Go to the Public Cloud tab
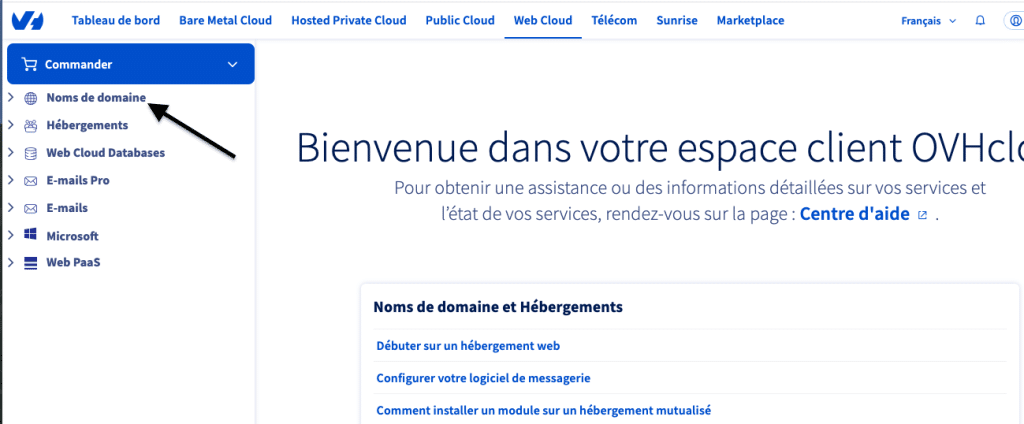 pyautogui.click(x=459, y=20)
